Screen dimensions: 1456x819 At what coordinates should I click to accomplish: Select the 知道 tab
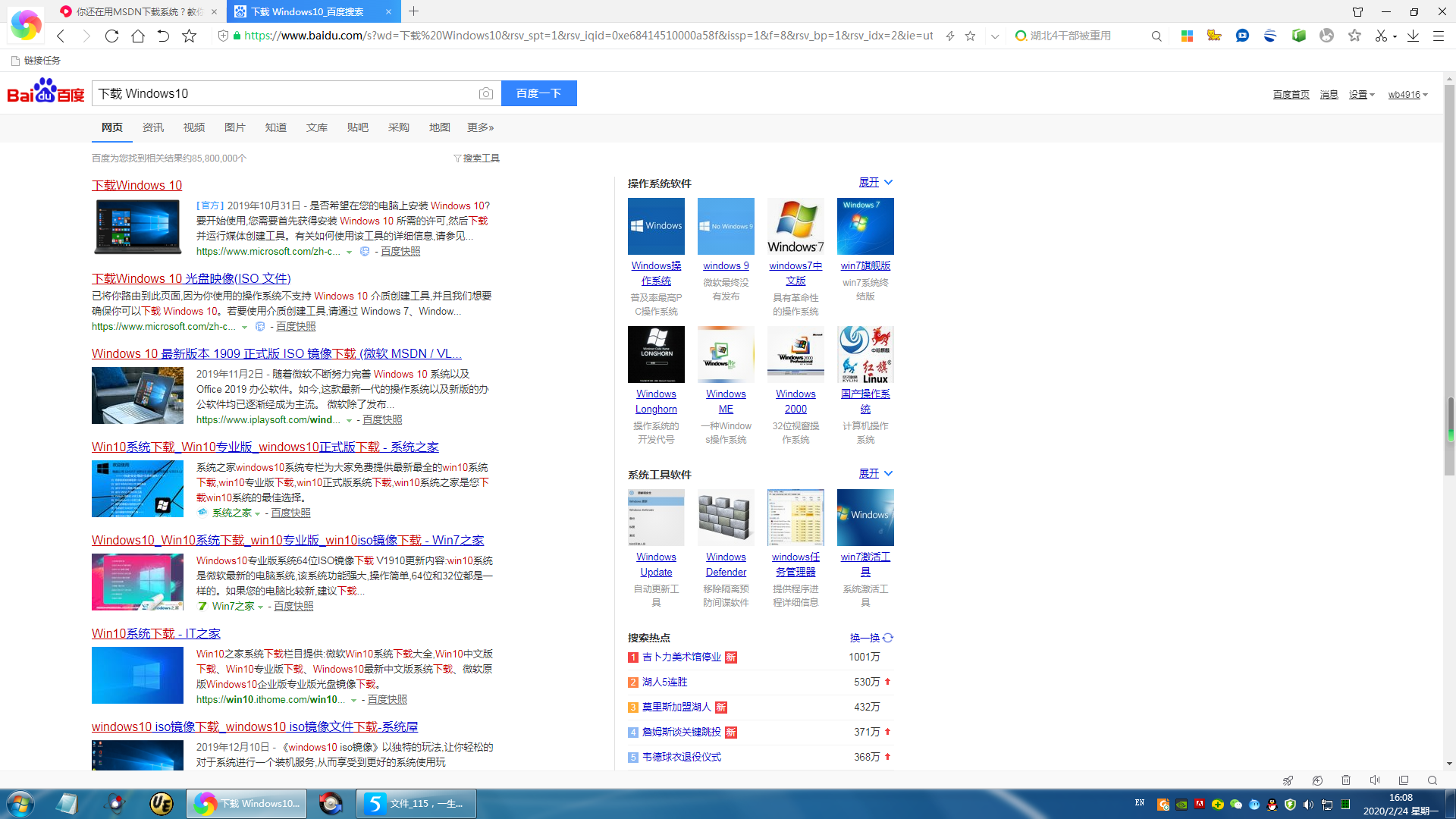pyautogui.click(x=276, y=127)
